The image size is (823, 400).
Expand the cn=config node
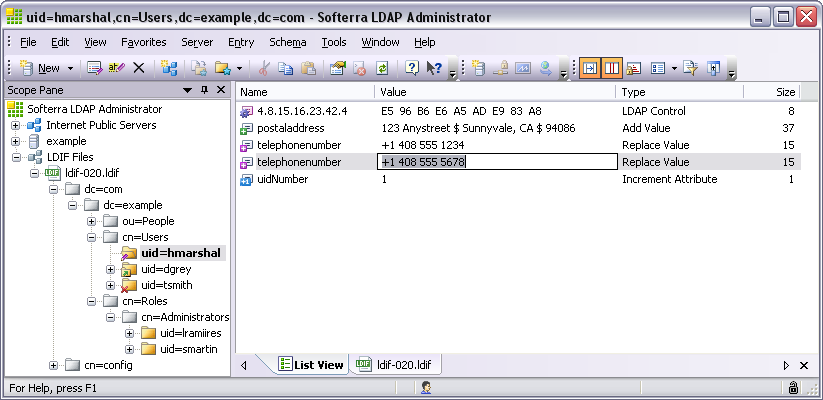coord(54,365)
